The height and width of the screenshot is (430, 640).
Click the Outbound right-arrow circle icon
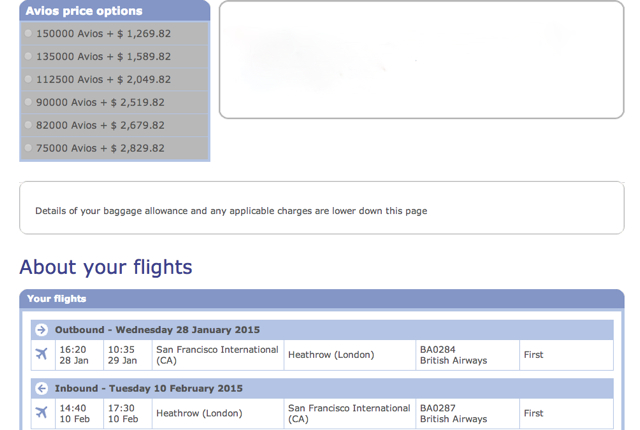41,330
